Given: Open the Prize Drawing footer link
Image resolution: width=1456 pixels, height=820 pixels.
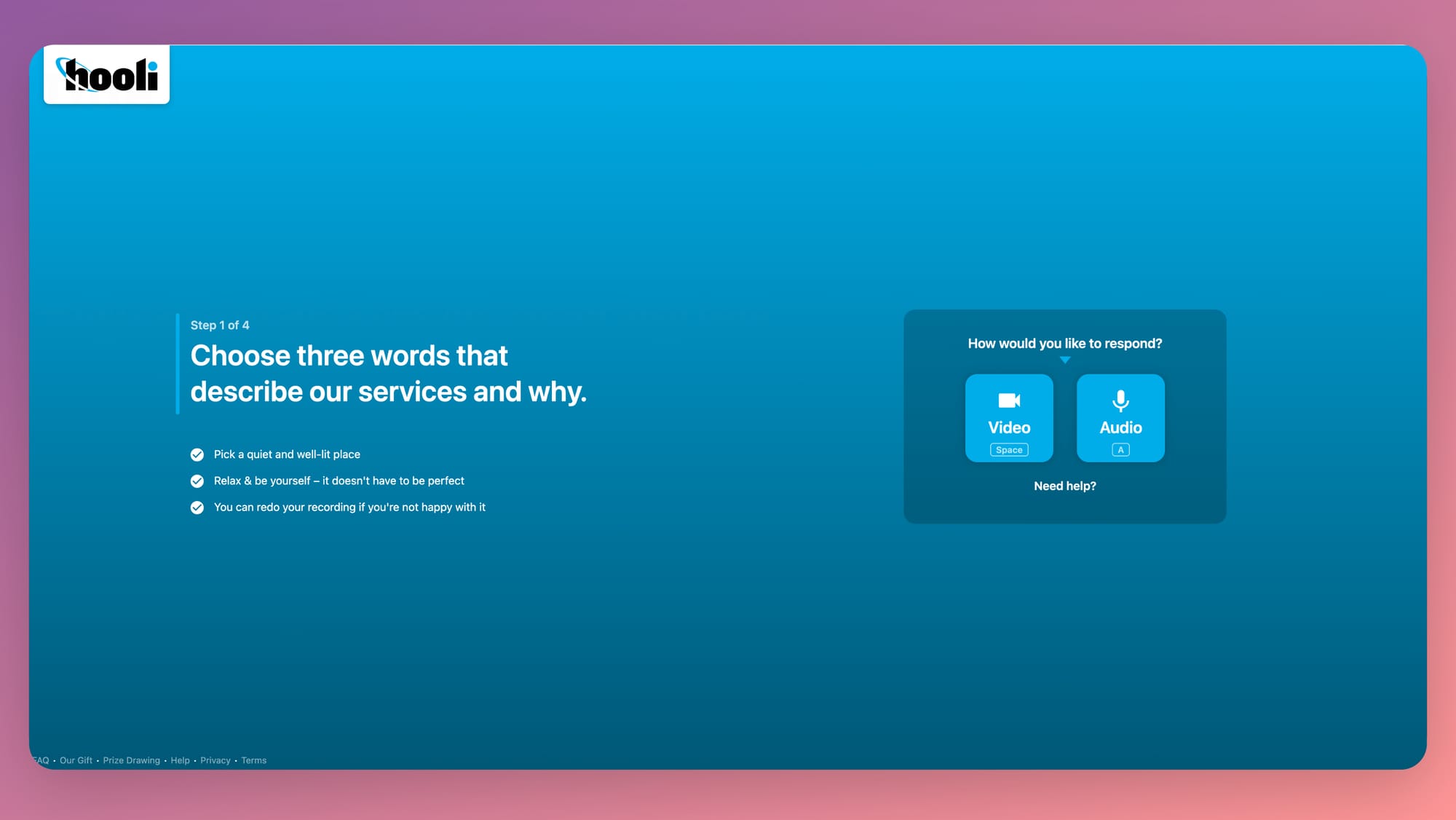Looking at the screenshot, I should tap(131, 760).
